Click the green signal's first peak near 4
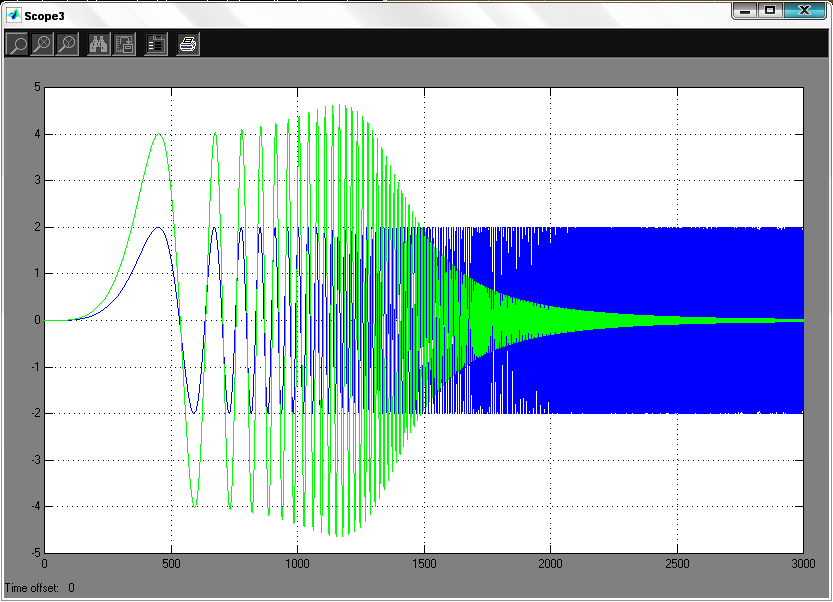The height and width of the screenshot is (602, 833). click(158, 134)
